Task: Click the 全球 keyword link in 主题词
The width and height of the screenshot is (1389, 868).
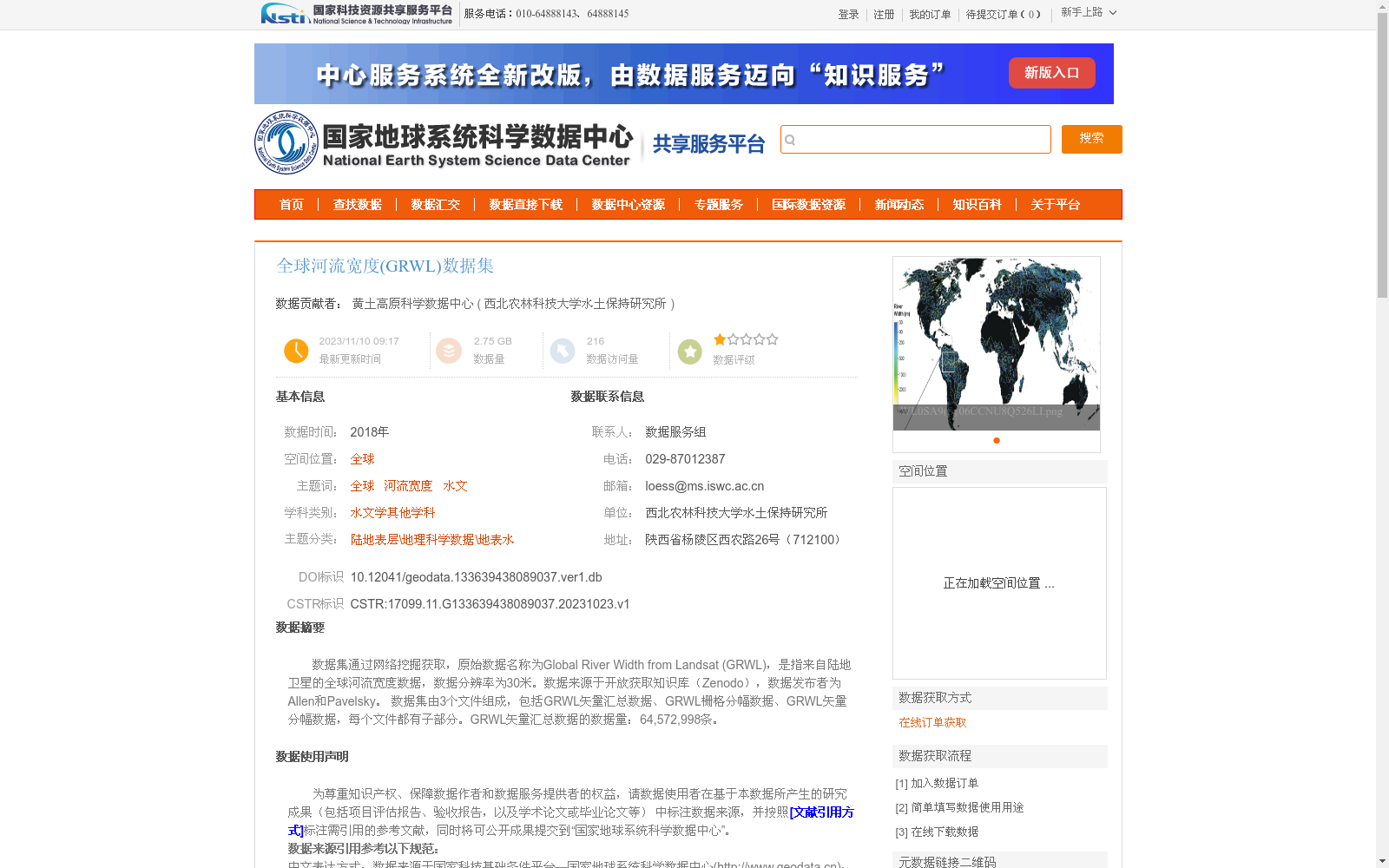Action: pos(362,486)
